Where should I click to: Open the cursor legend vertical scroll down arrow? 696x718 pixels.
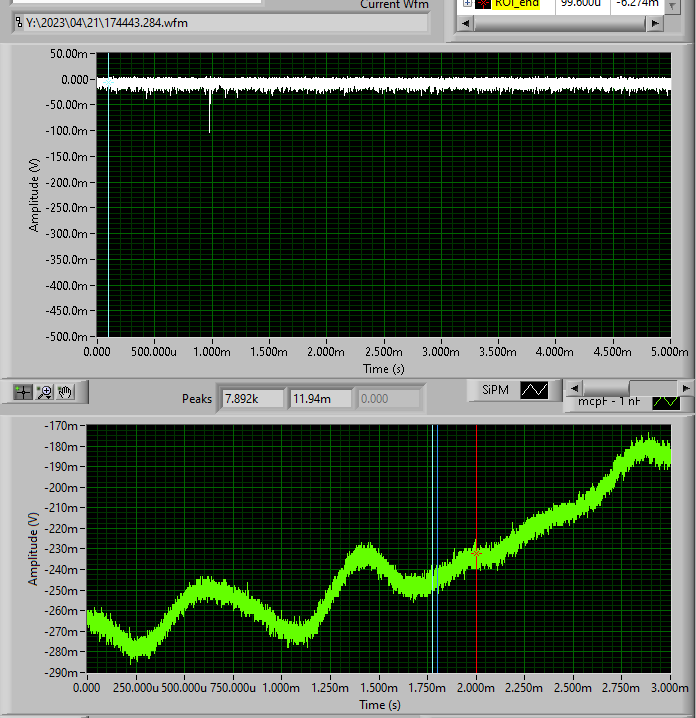(672, 6)
